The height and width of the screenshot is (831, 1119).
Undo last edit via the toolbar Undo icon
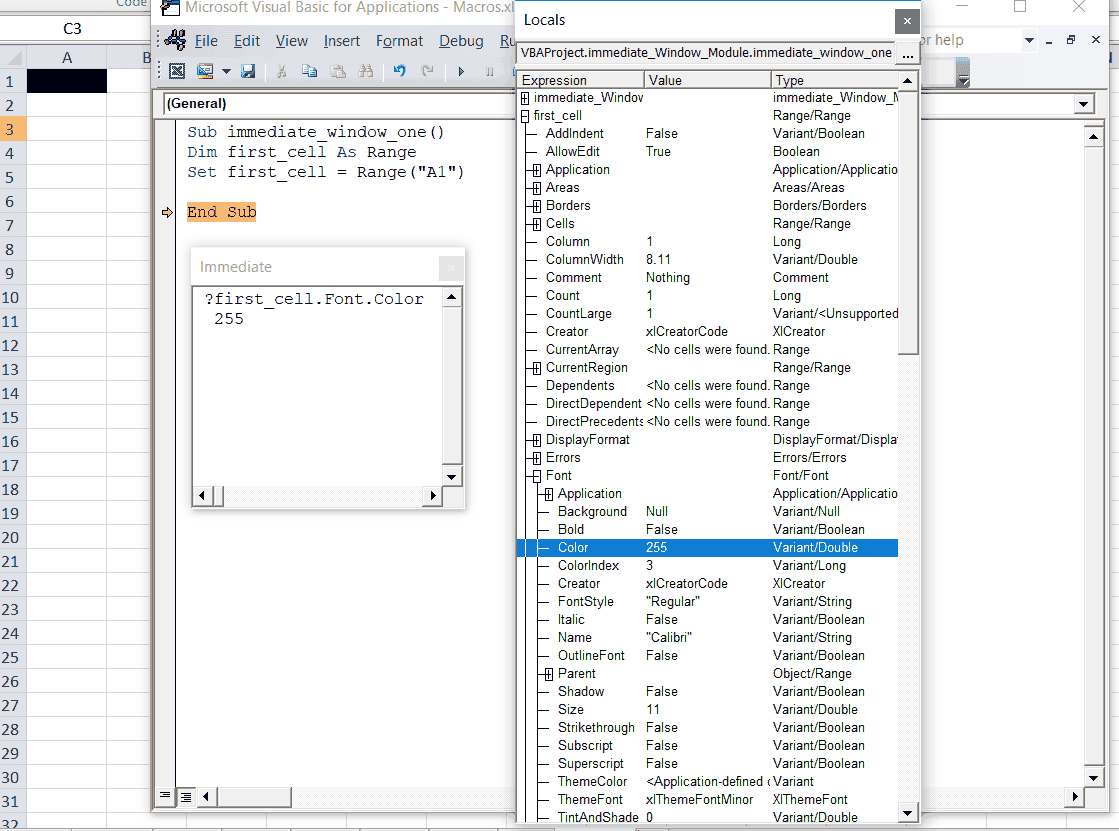pos(398,70)
